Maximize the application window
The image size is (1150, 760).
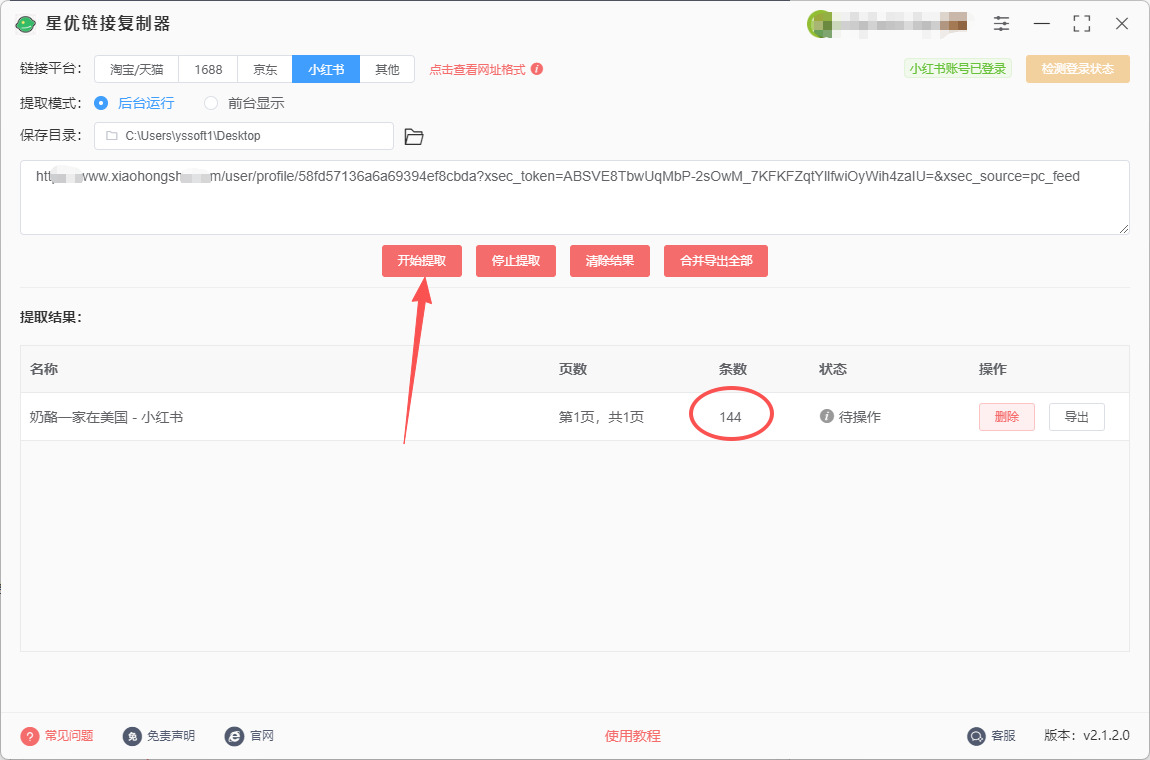coord(1082,23)
